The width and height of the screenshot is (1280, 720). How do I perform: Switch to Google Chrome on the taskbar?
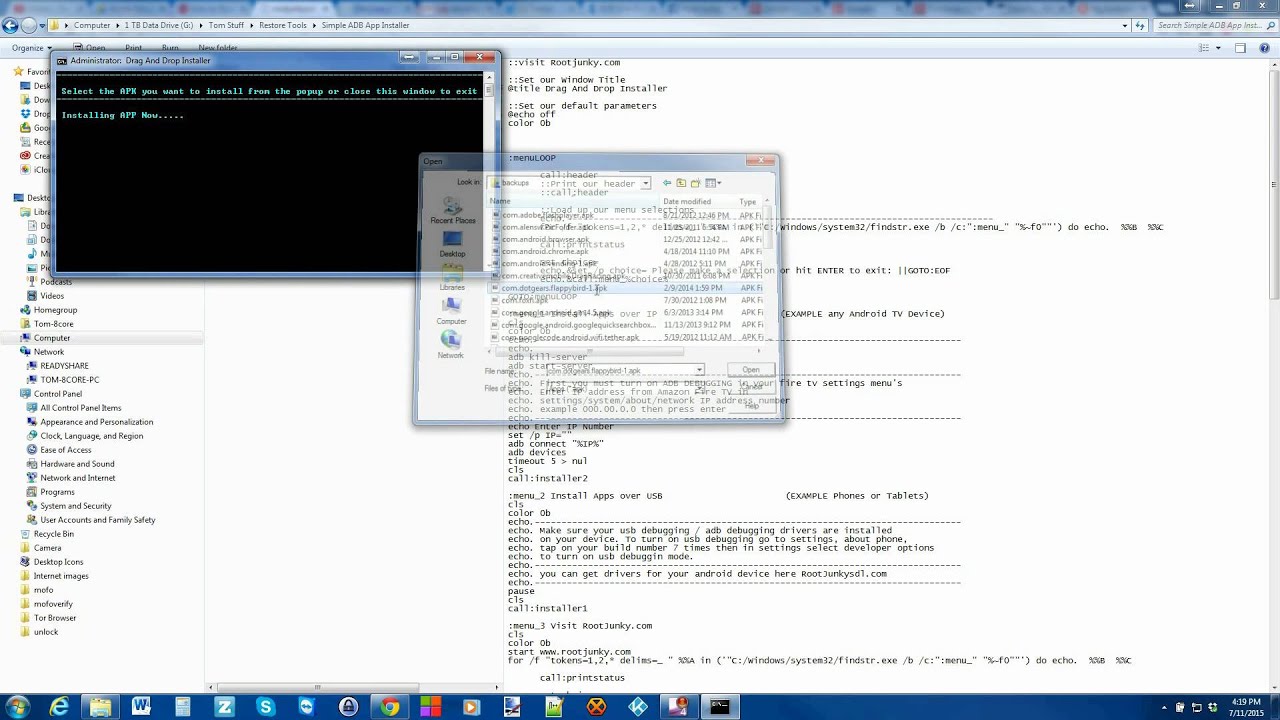389,707
